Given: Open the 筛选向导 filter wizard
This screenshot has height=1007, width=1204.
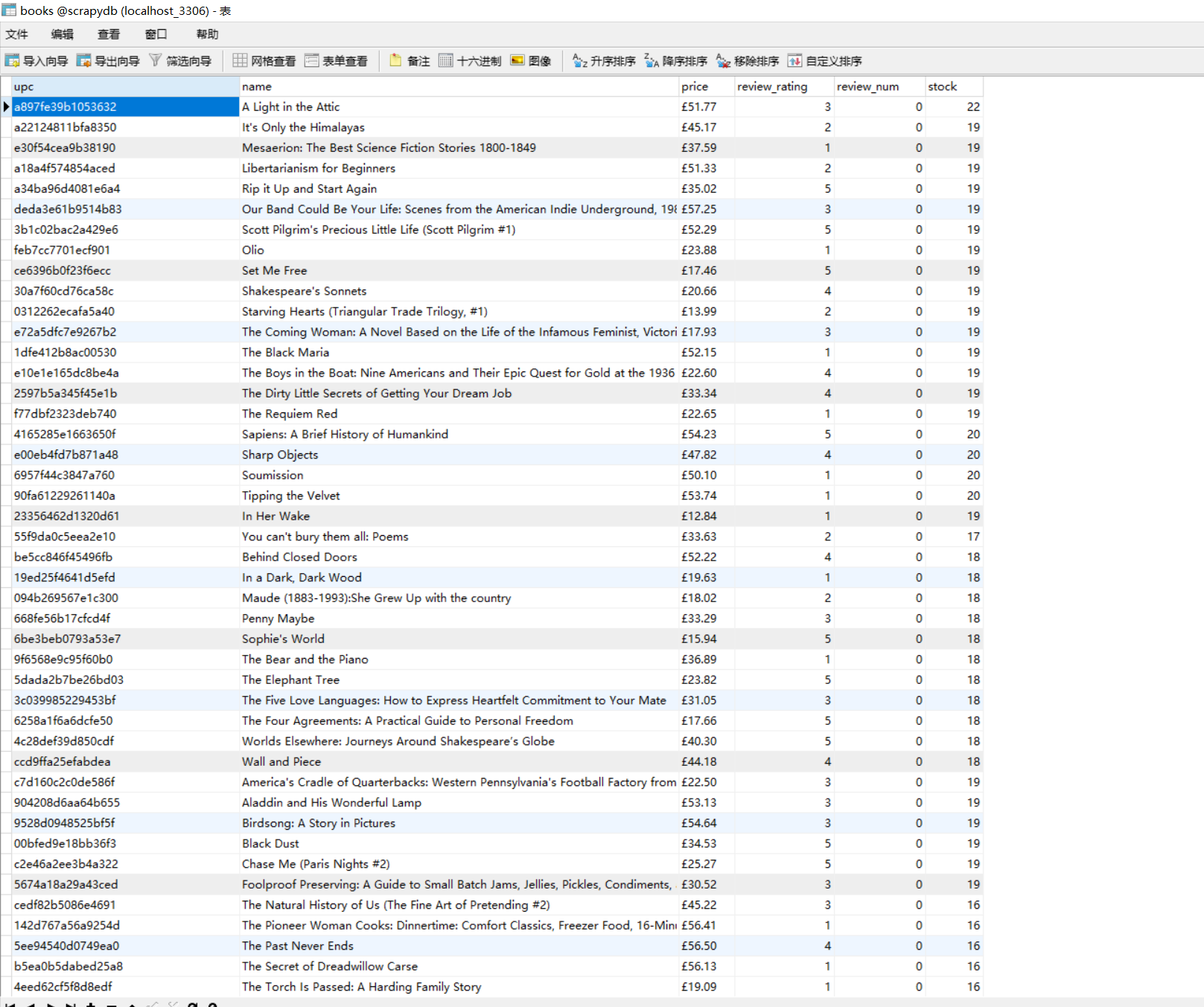Looking at the screenshot, I should click(x=180, y=61).
